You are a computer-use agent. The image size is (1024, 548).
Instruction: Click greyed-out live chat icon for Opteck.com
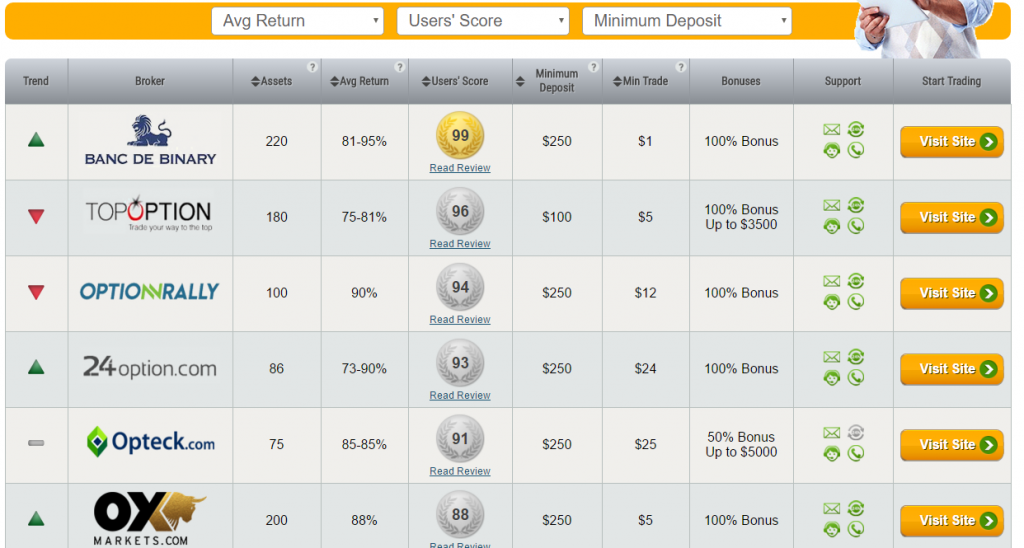click(856, 432)
